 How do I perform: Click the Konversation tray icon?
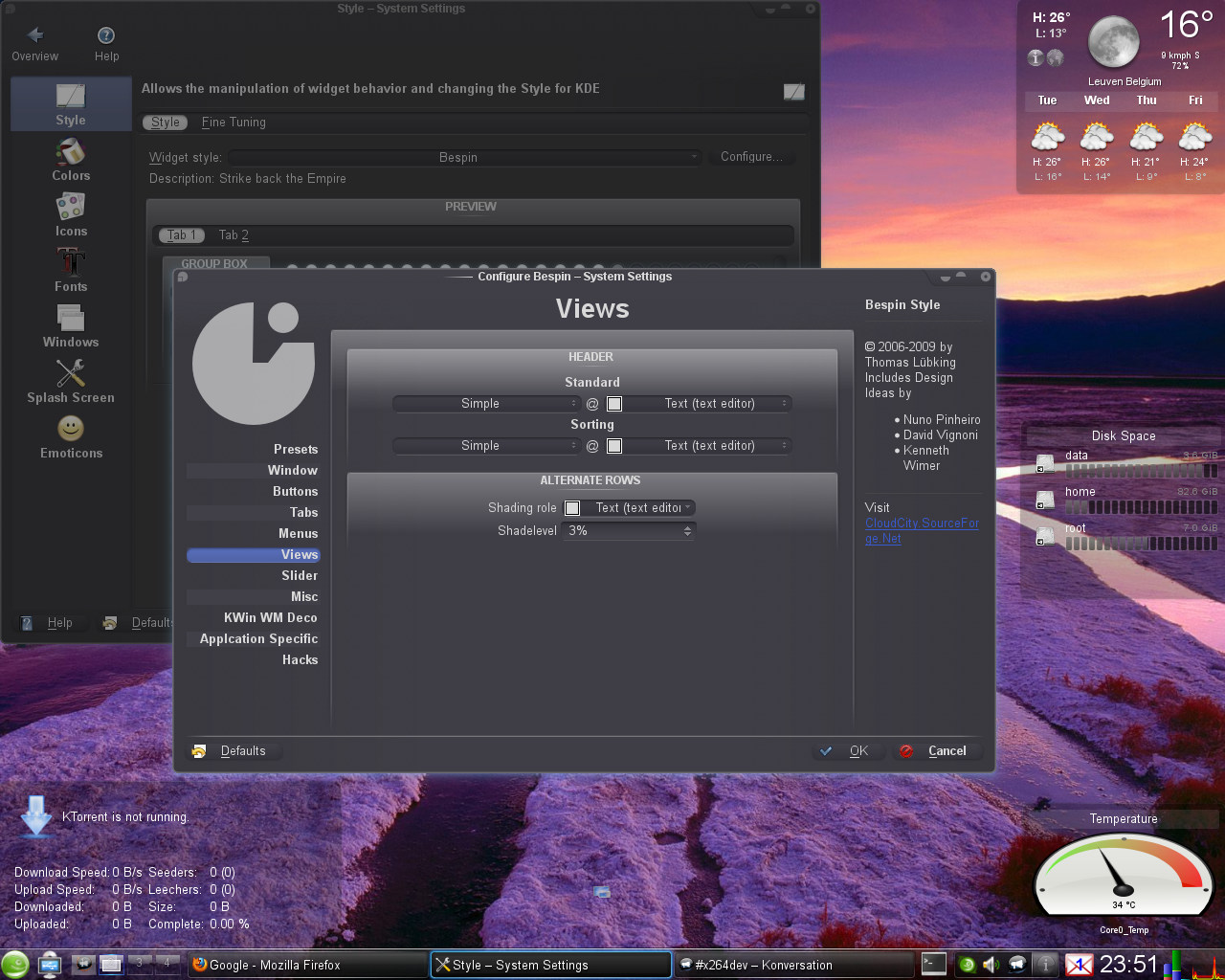pos(1017,965)
